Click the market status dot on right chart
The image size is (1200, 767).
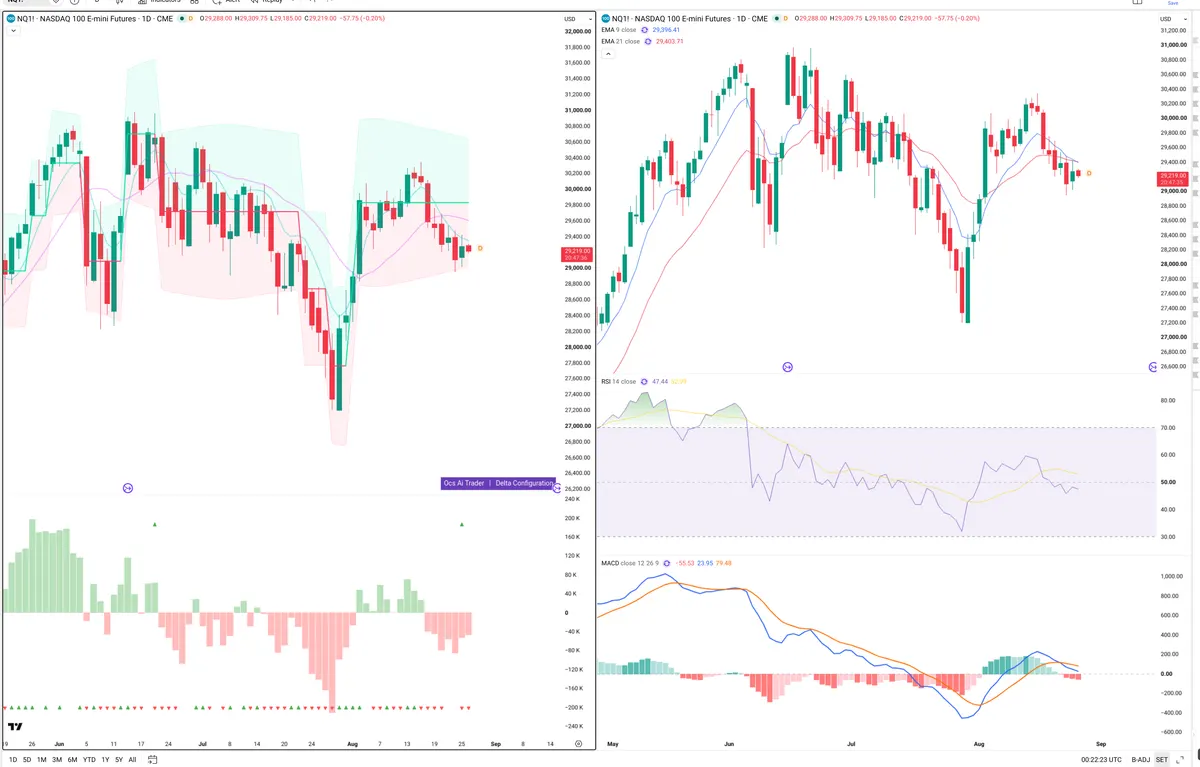(x=775, y=19)
